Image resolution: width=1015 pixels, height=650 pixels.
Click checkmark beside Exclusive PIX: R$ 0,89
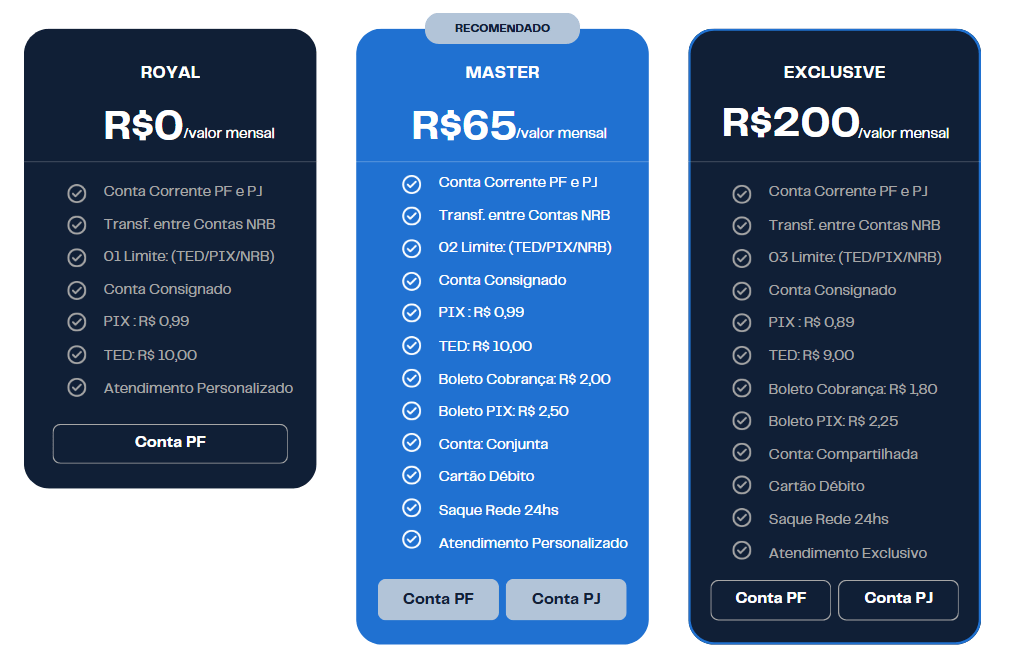click(742, 322)
